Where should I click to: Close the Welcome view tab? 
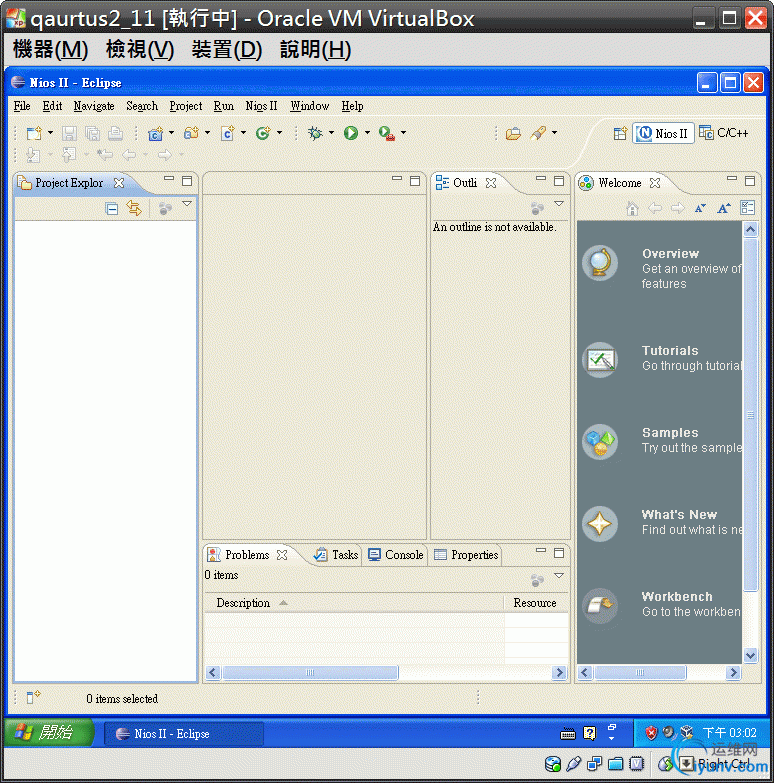click(655, 183)
